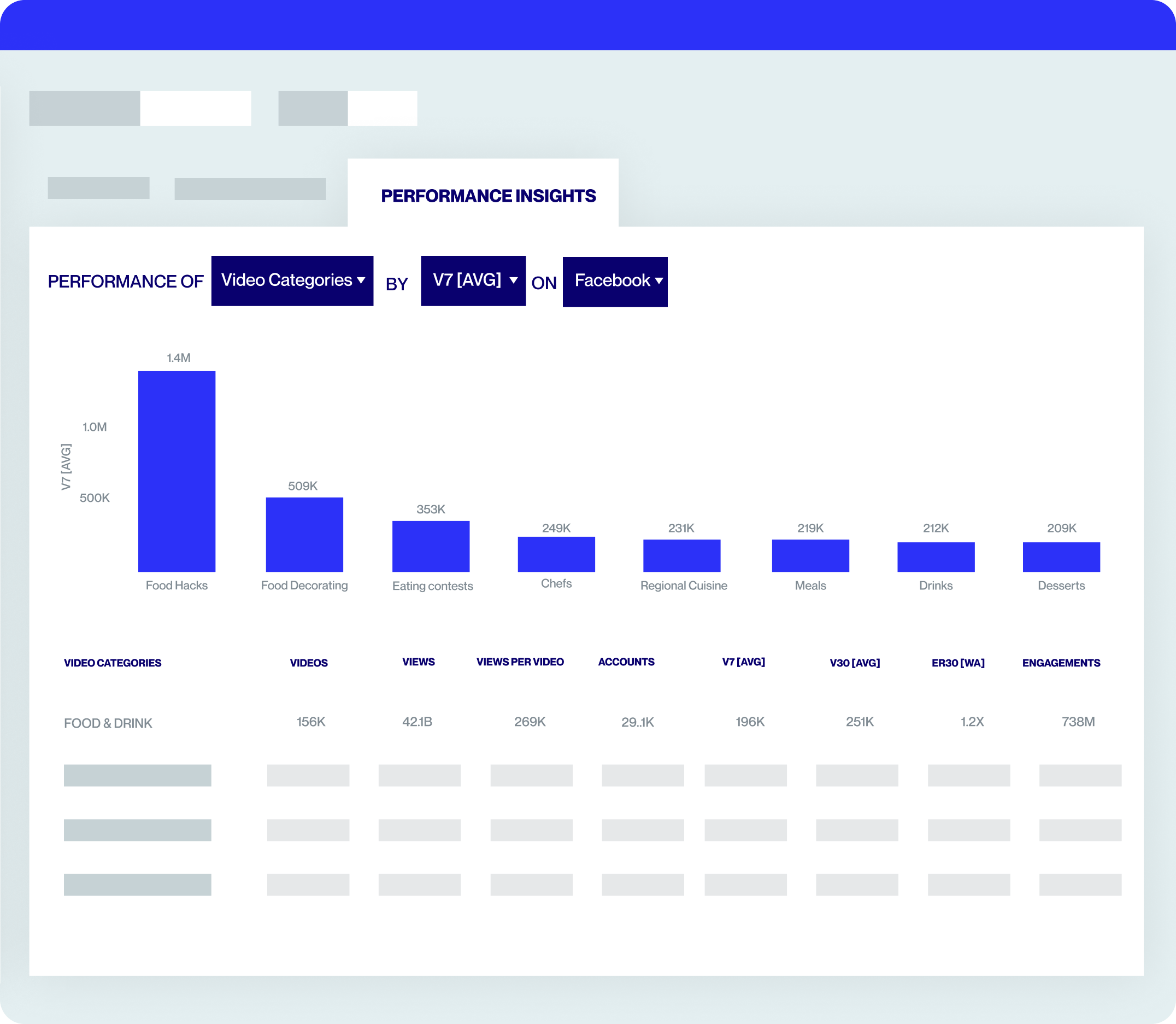Click the Chefs bar in chart
The height and width of the screenshot is (1024, 1176).
pyautogui.click(x=556, y=554)
